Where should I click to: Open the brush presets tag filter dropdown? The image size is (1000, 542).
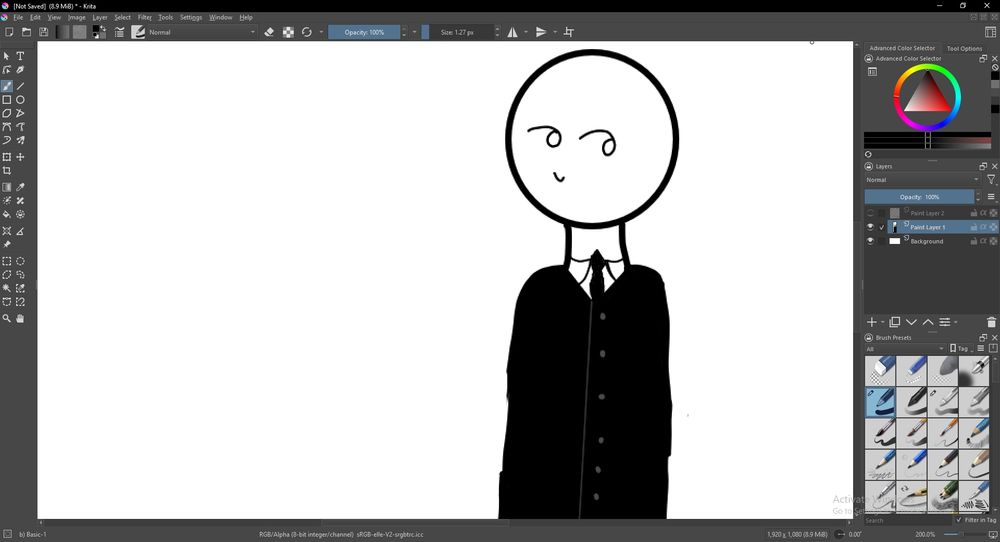tap(905, 349)
